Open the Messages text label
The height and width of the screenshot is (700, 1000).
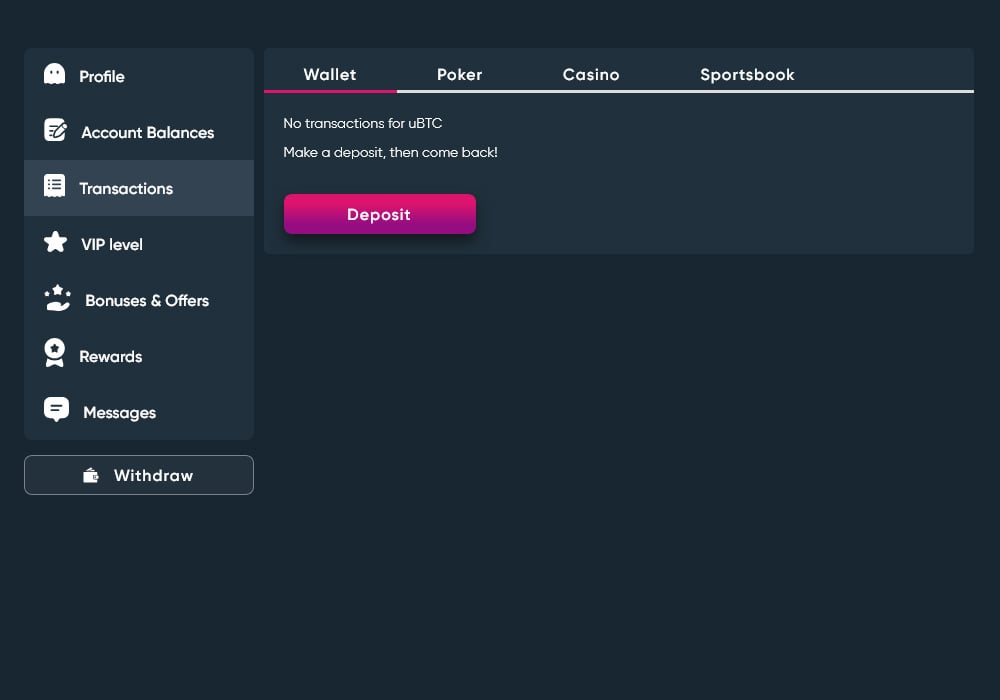120,413
